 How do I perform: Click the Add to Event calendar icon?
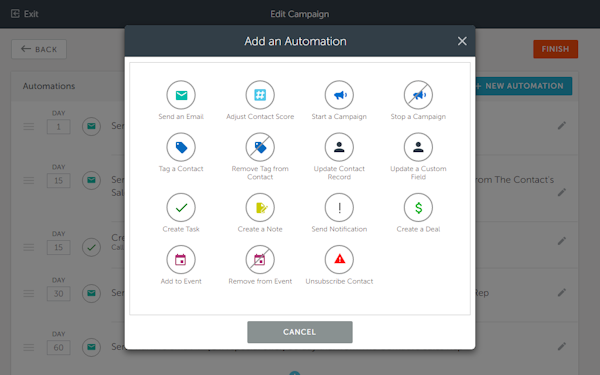[181, 259]
